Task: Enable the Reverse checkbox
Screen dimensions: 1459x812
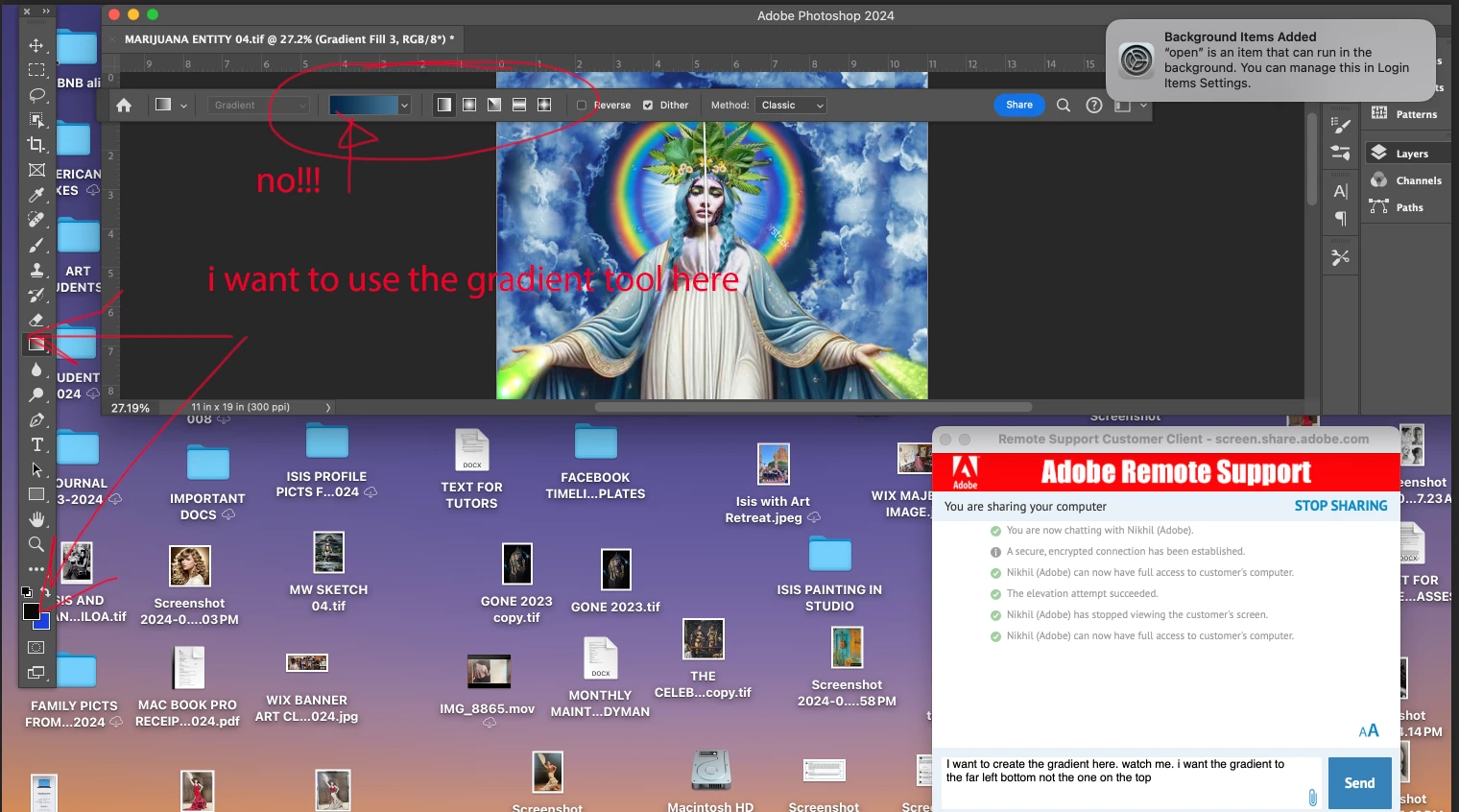Action: click(582, 106)
